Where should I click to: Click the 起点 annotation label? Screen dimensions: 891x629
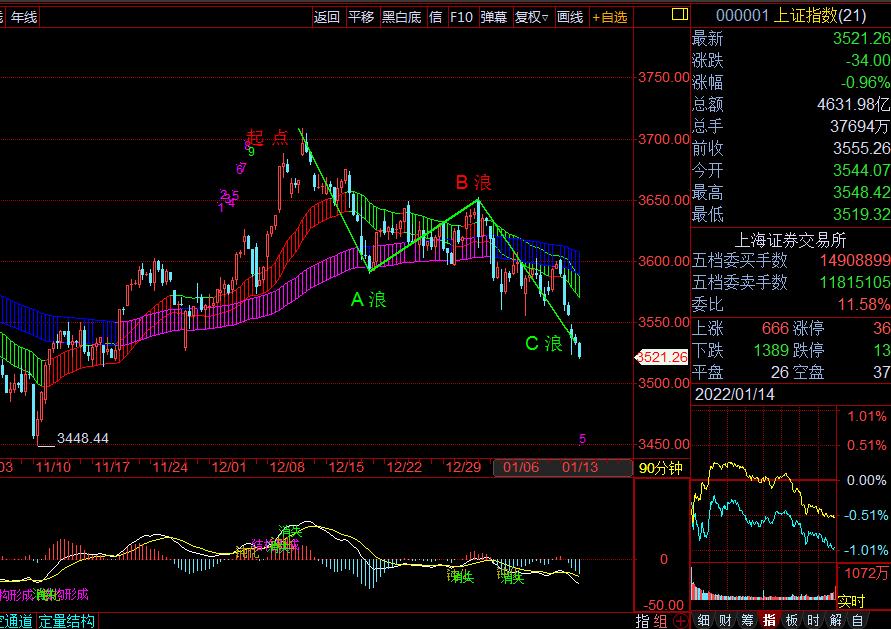tap(267, 138)
